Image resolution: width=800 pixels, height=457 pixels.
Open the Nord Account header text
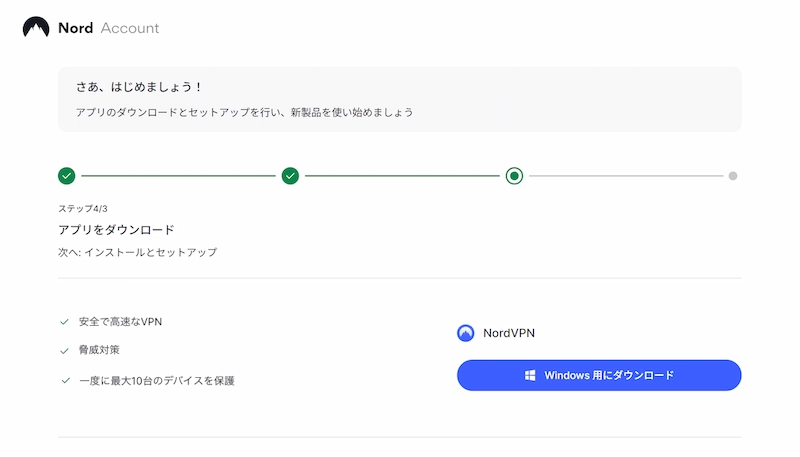[109, 28]
